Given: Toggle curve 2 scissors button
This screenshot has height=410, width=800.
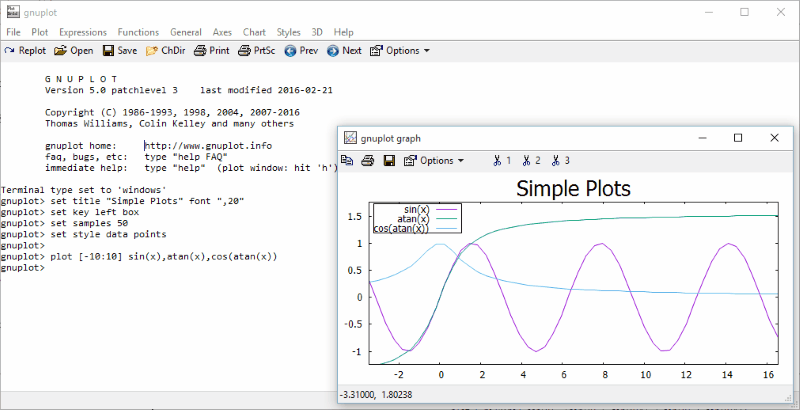Looking at the screenshot, I should [531, 161].
